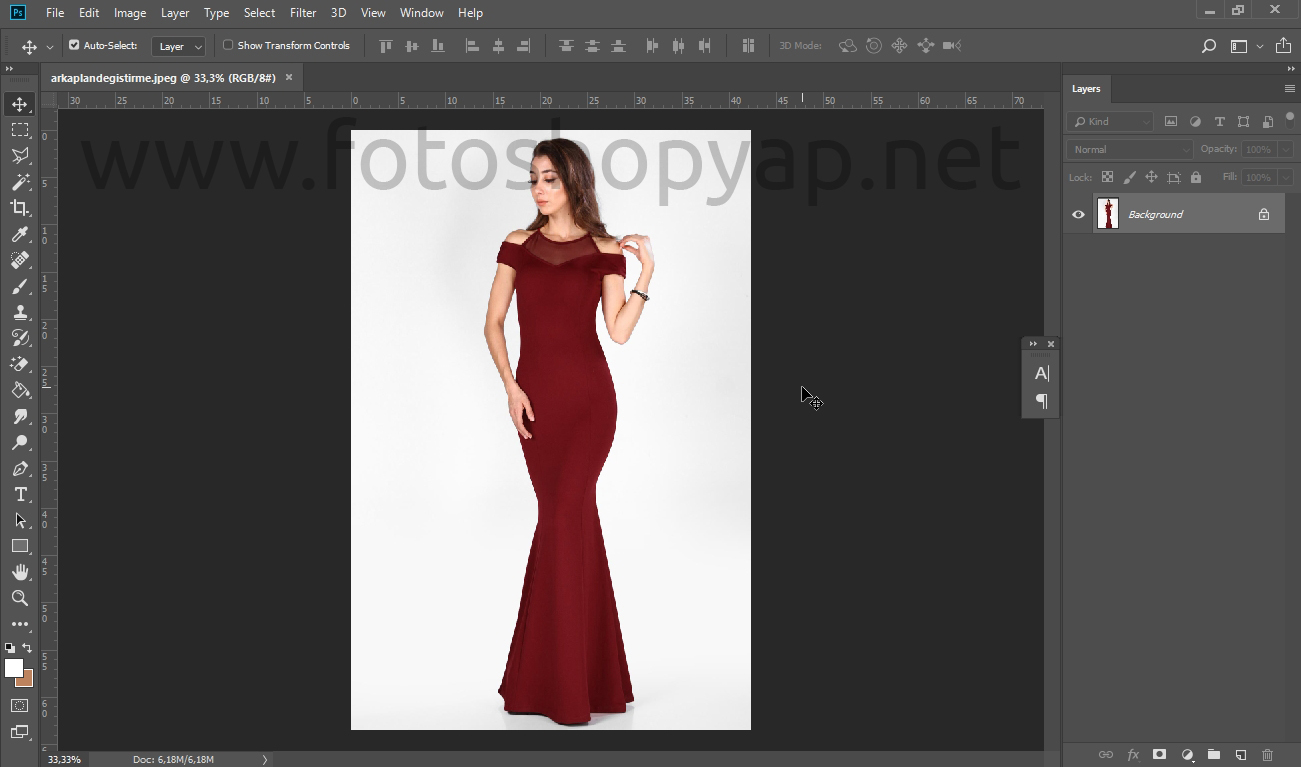Turn layer filtering on or off
This screenshot has width=1301, height=767.
pyautogui.click(x=1290, y=117)
